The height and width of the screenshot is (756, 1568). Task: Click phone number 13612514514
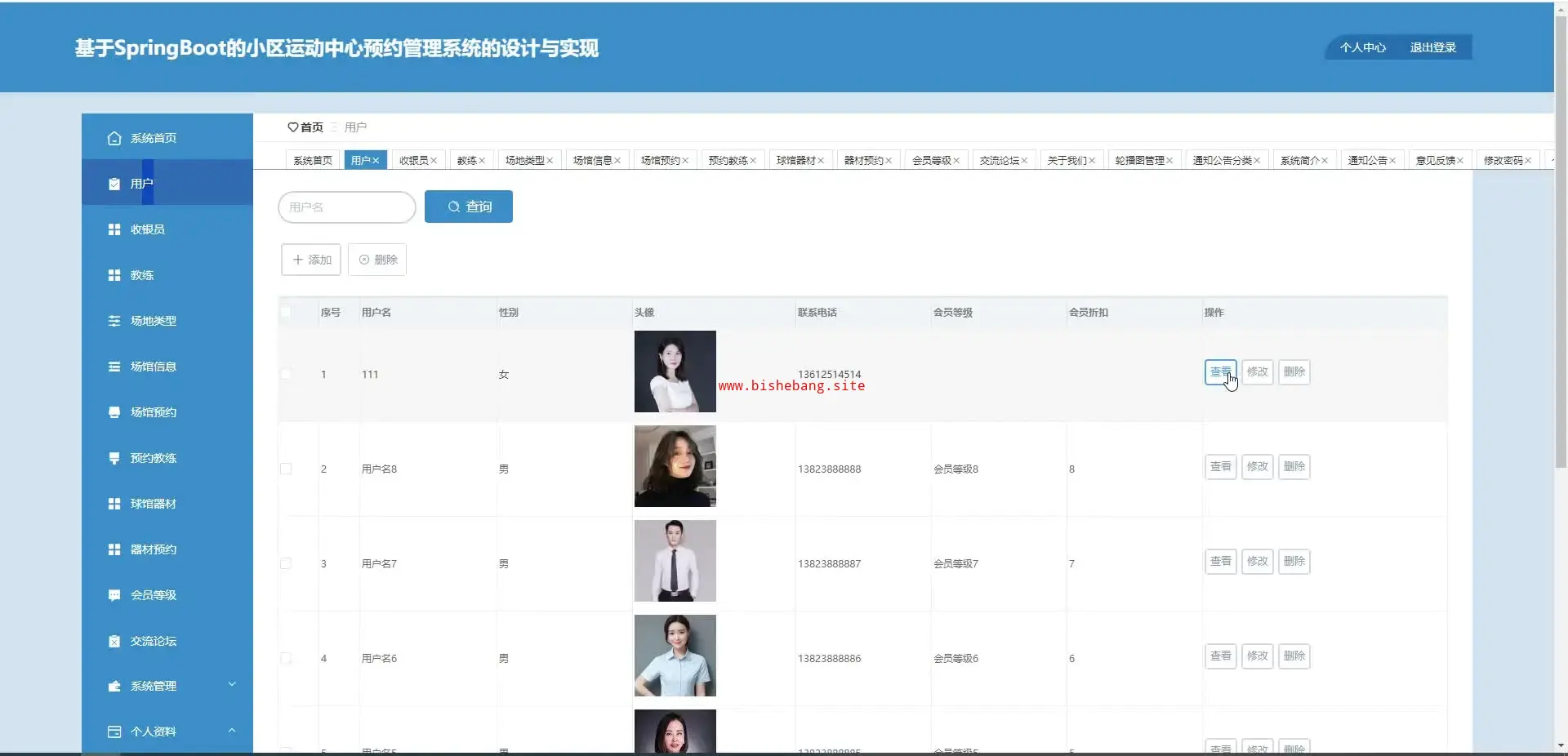pos(830,374)
